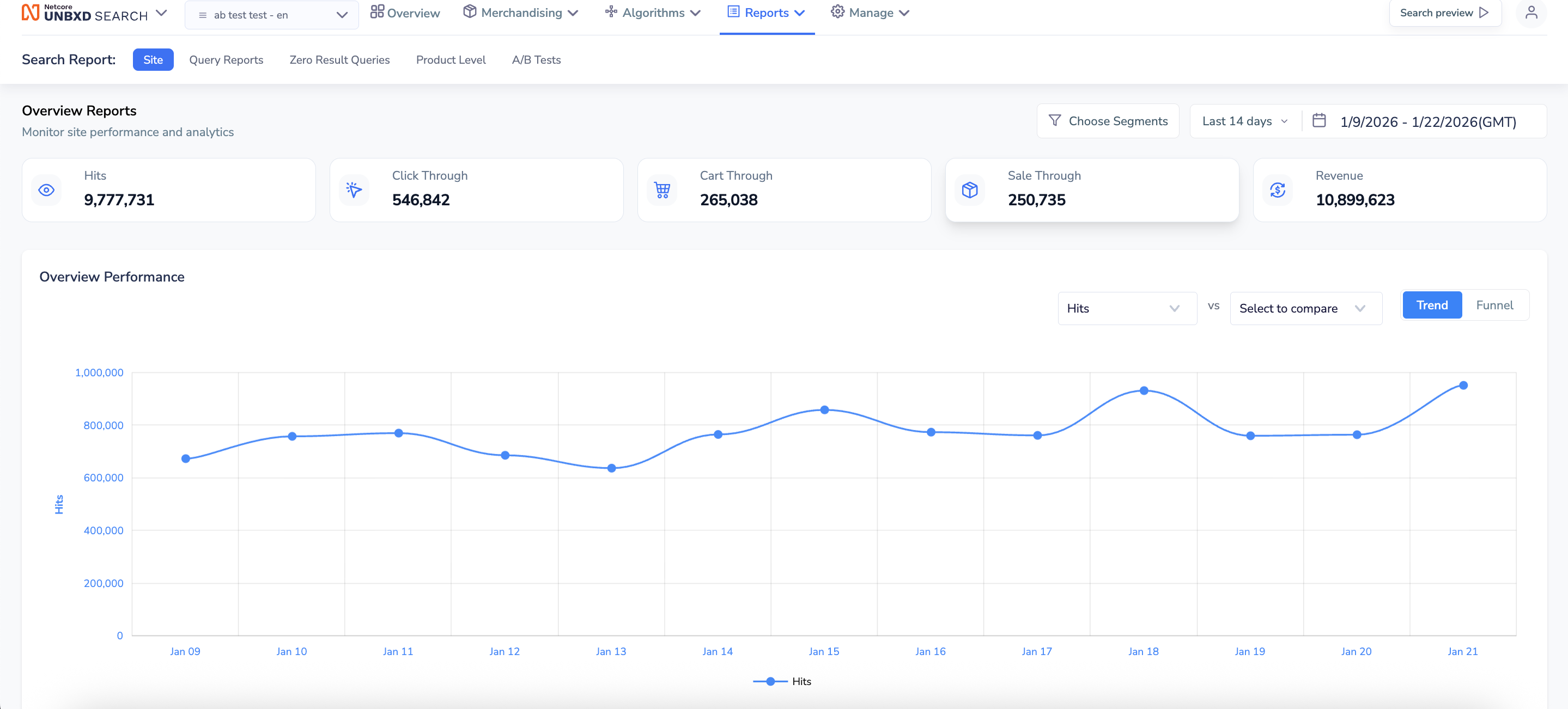Click the calendar icon by date range
This screenshot has height=709, width=1568.
click(1318, 120)
